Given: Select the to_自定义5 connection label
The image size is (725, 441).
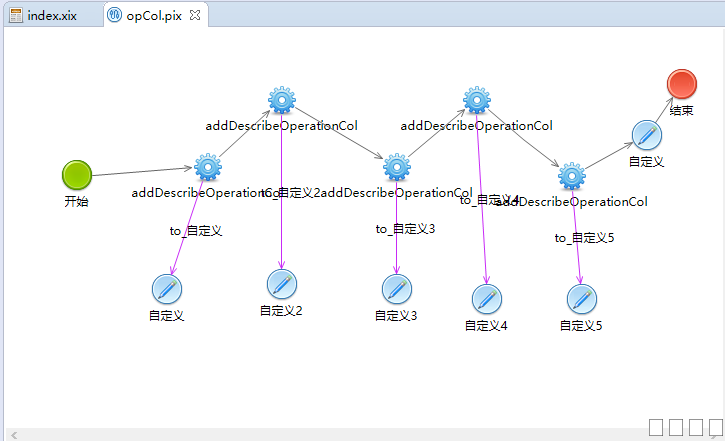Looking at the screenshot, I should pyautogui.click(x=585, y=238).
